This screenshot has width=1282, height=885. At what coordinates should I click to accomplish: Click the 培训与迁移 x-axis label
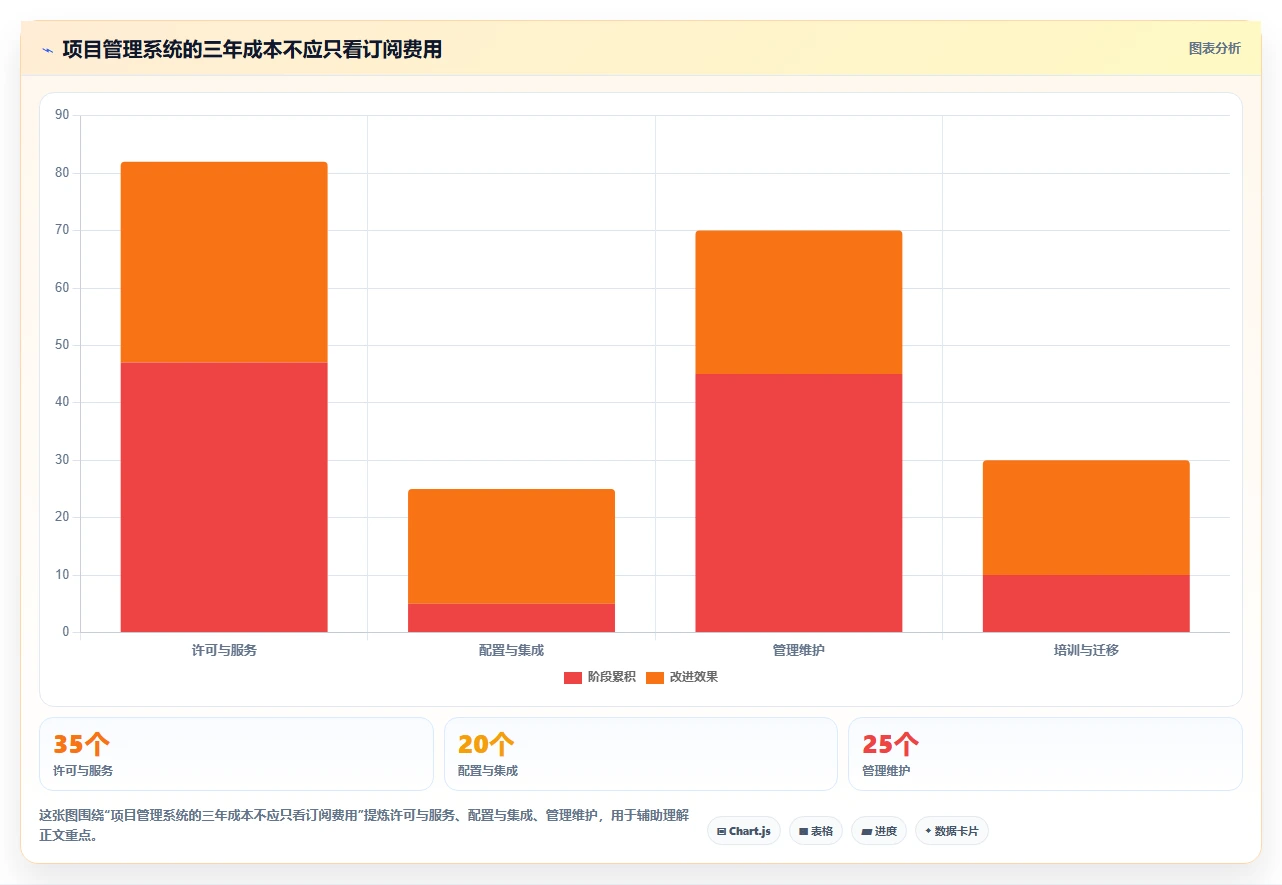pyautogui.click(x=1086, y=650)
